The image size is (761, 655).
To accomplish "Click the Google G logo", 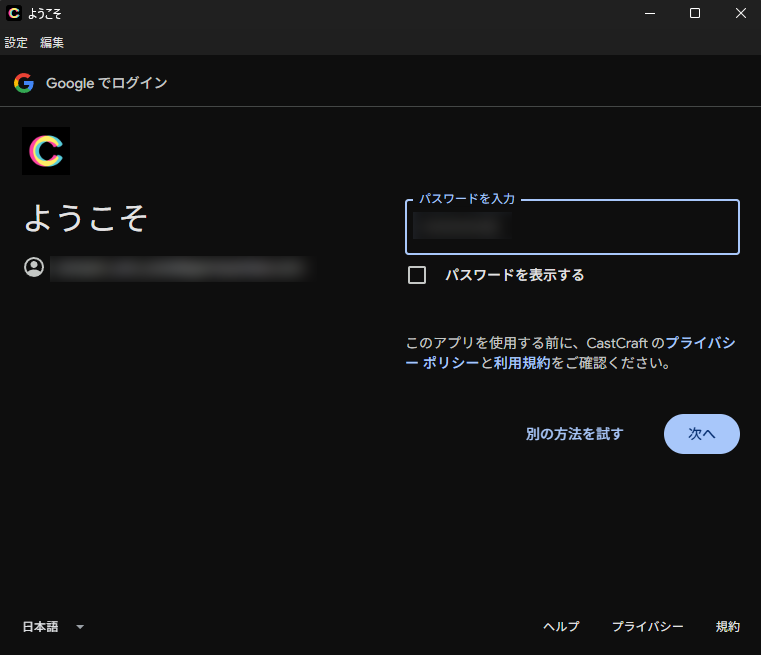I will (x=24, y=83).
